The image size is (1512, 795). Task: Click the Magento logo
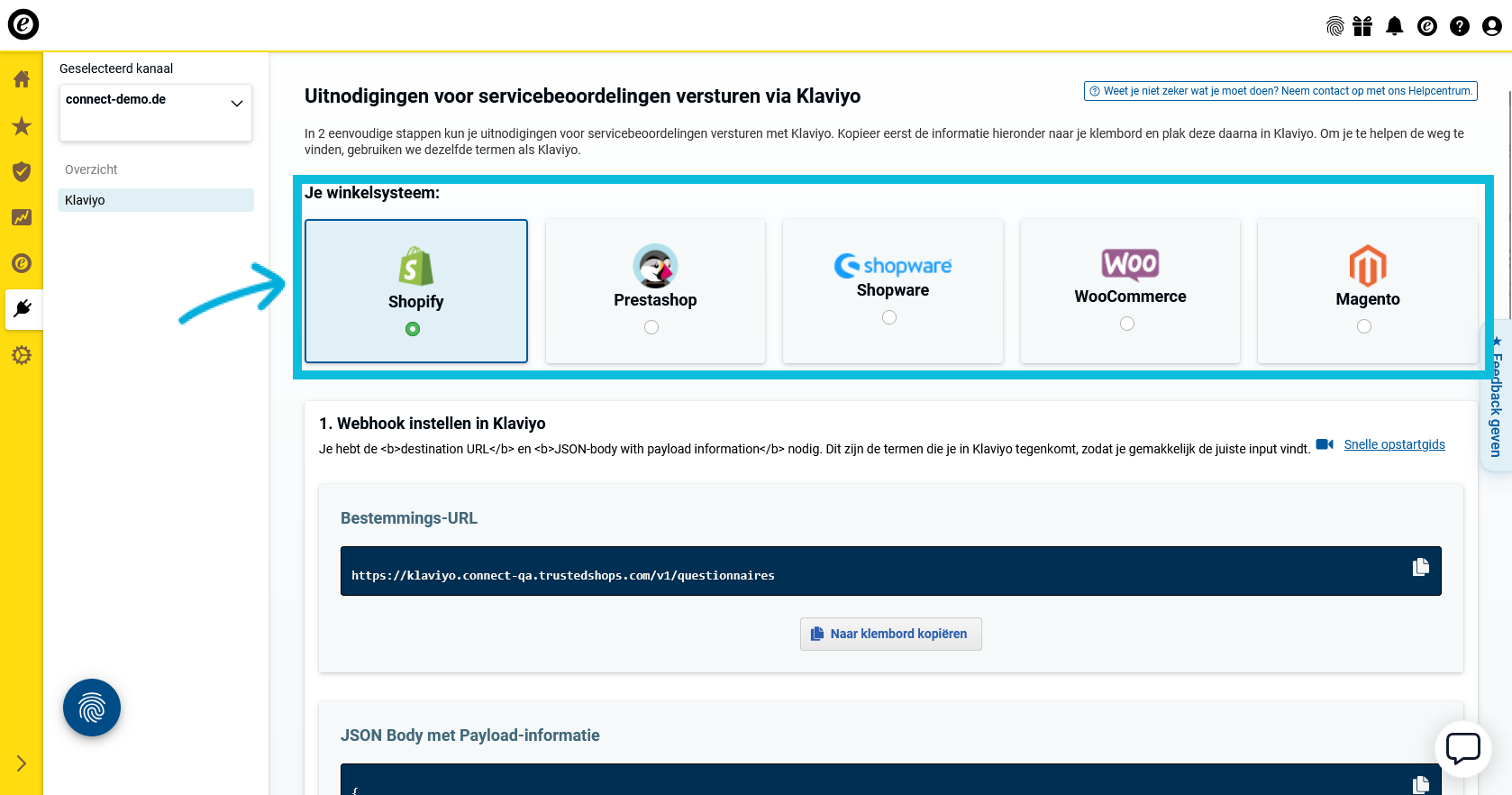[1368, 266]
